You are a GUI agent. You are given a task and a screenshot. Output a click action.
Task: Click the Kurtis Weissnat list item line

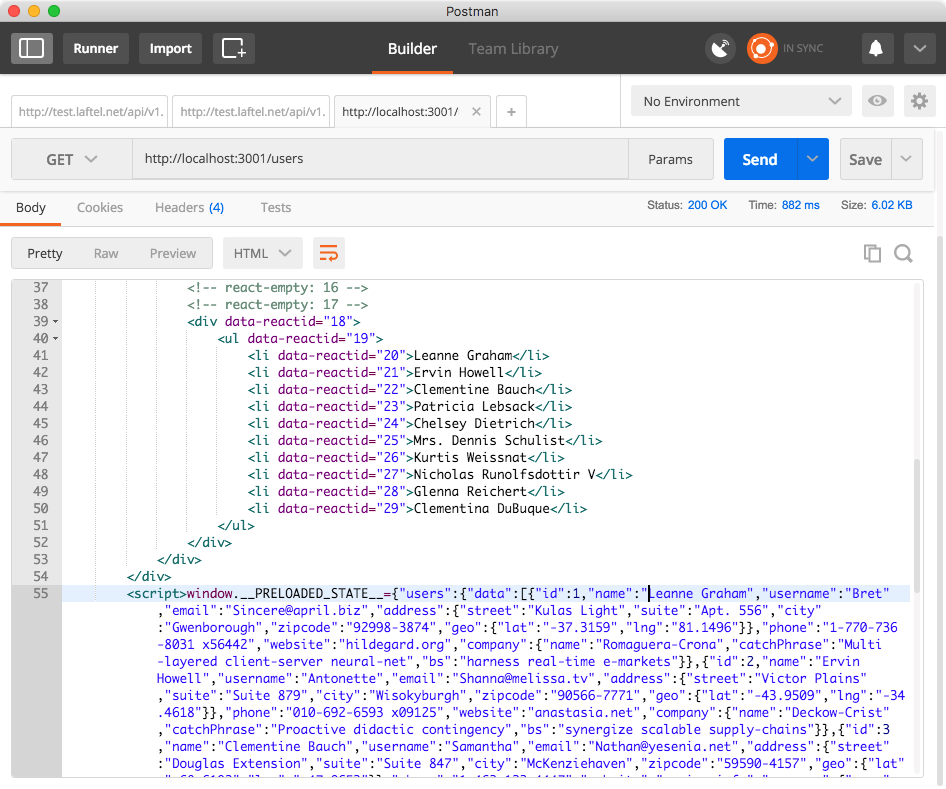point(406,458)
